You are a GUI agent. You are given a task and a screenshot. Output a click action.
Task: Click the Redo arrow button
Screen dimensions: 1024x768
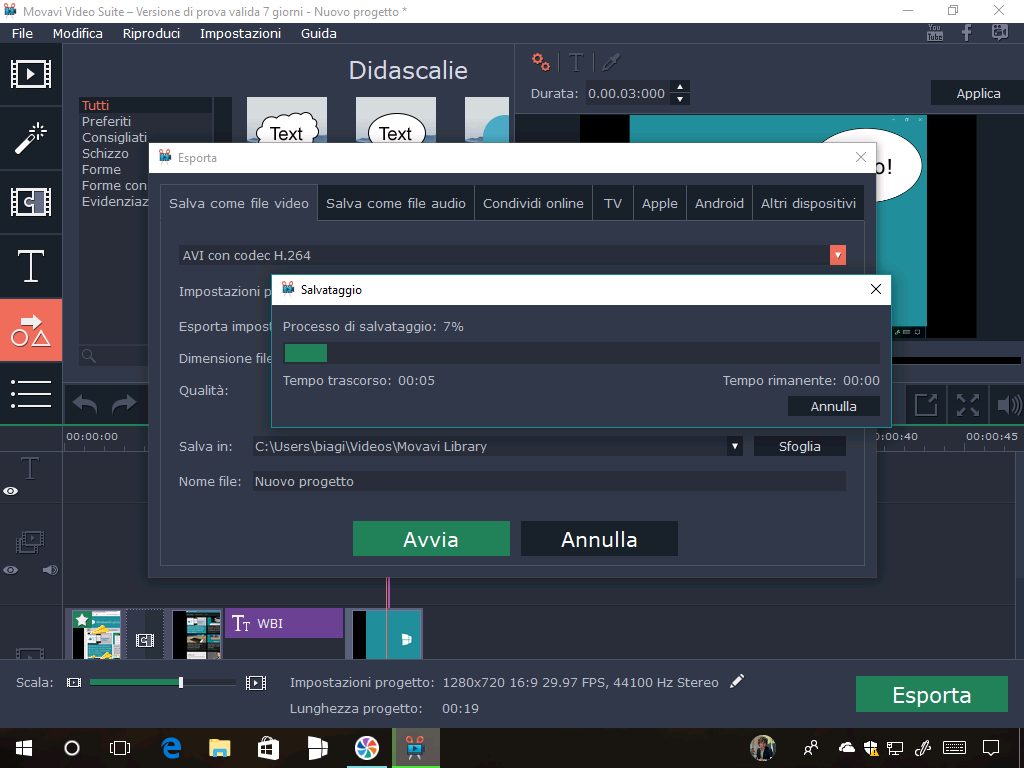tap(124, 404)
